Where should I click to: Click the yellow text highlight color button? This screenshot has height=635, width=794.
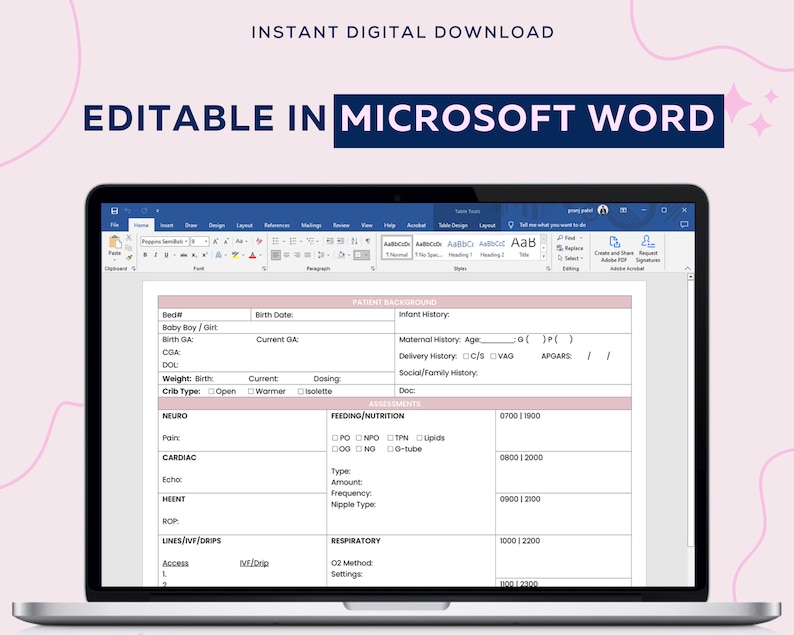[x=235, y=255]
